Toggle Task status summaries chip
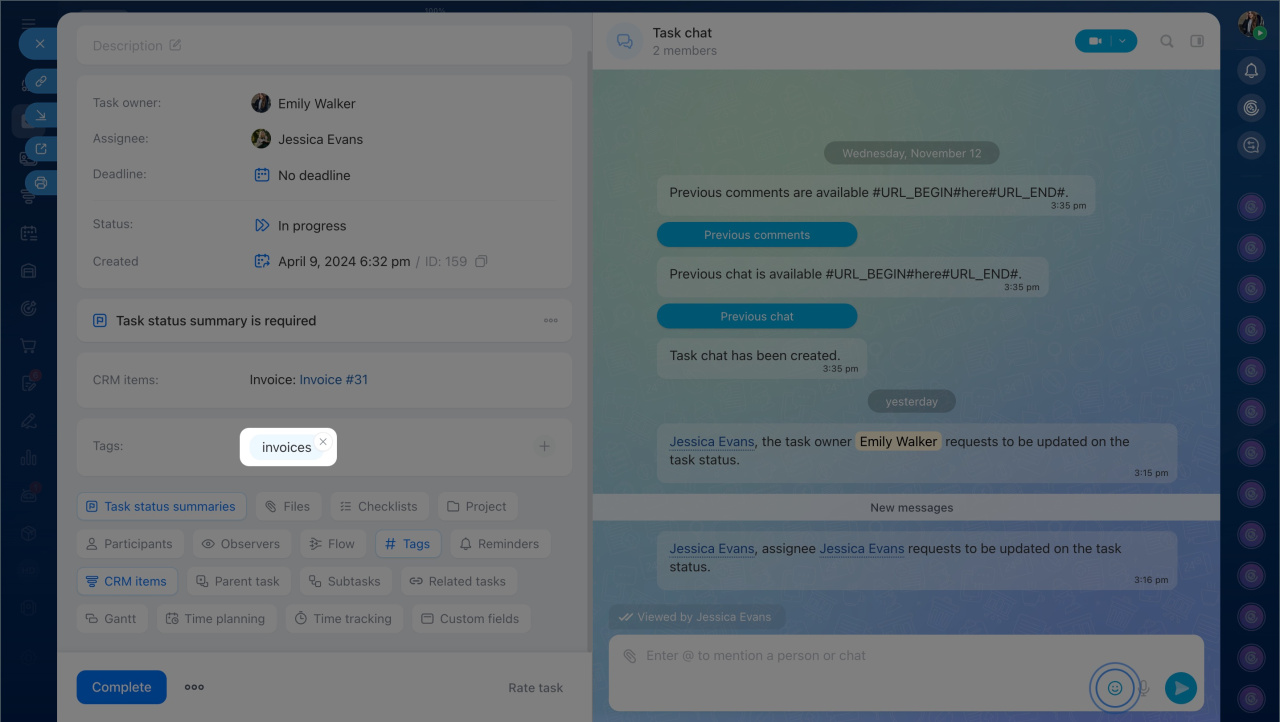This screenshot has width=1280, height=722. [x=161, y=506]
